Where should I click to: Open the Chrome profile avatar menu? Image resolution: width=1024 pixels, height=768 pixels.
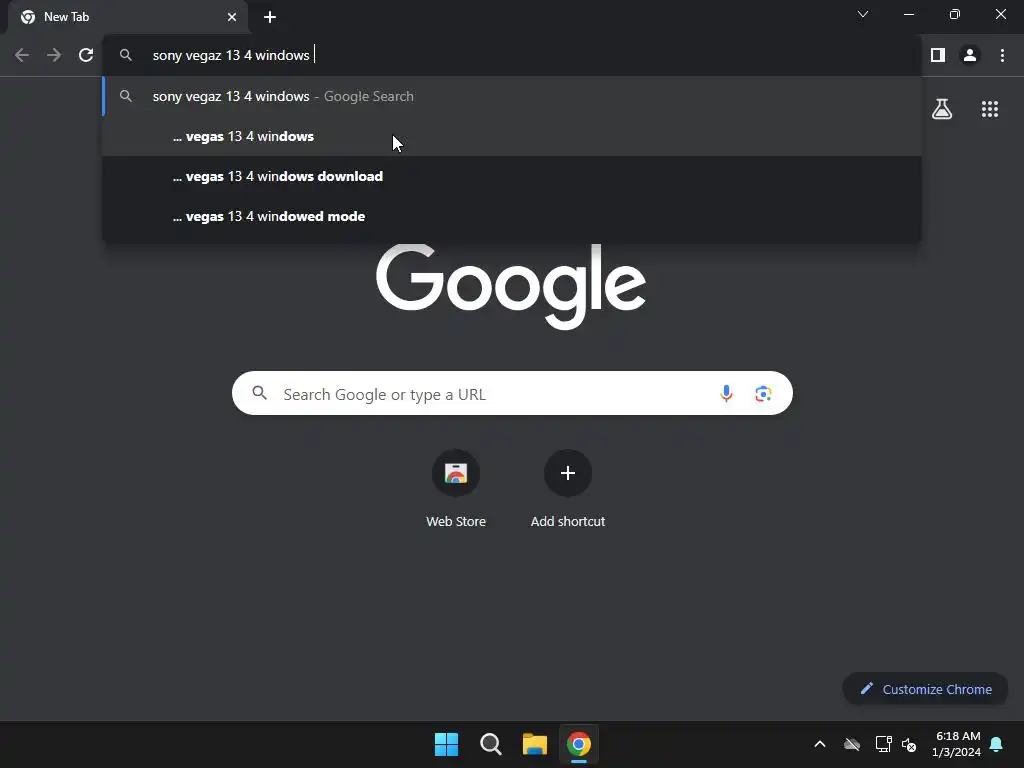970,56
